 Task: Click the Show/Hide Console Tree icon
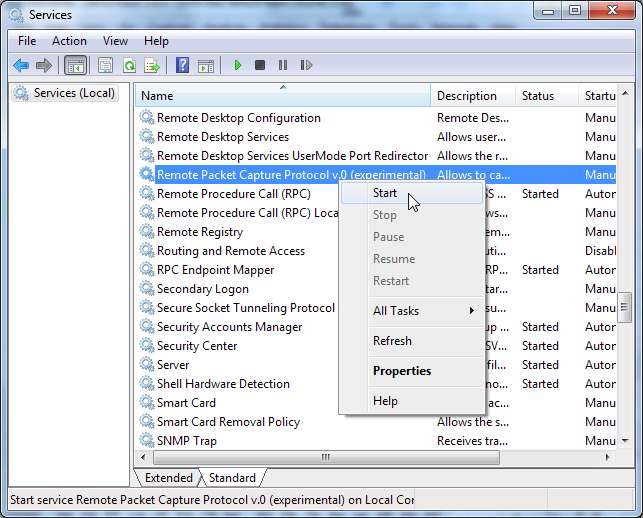coord(75,66)
